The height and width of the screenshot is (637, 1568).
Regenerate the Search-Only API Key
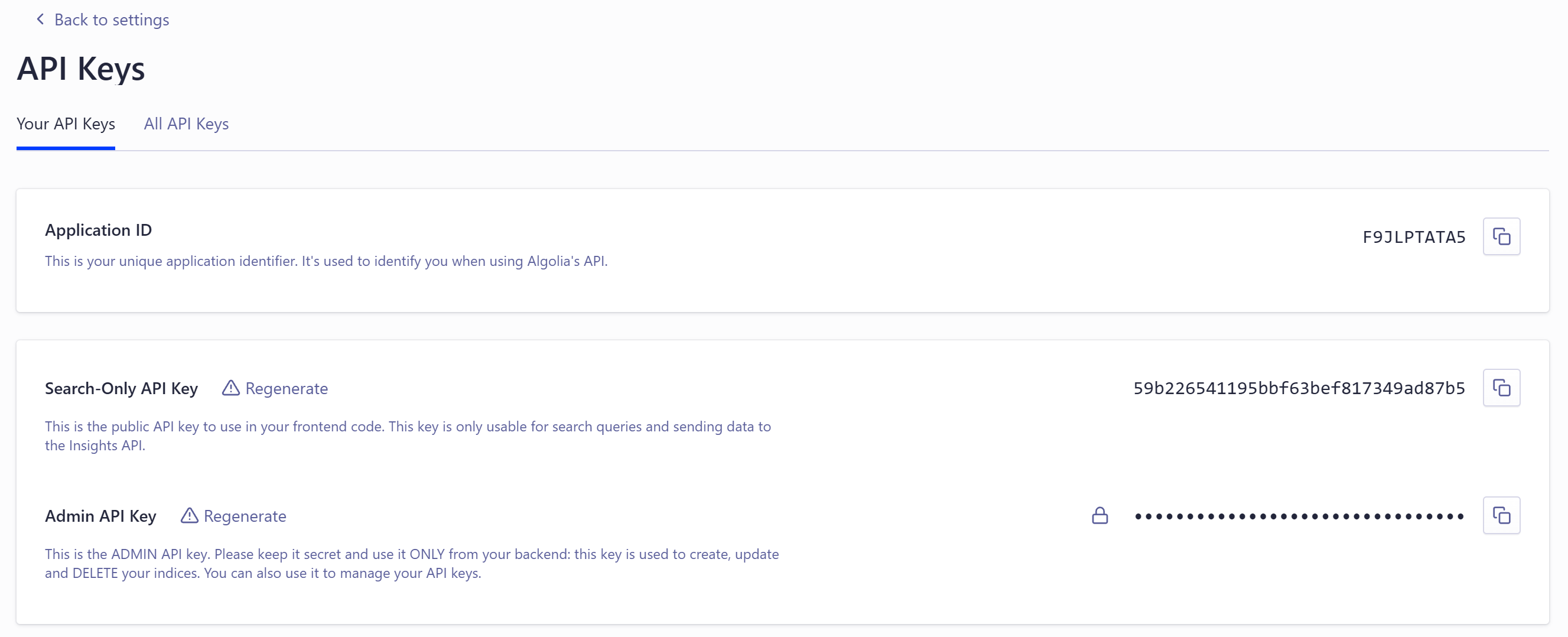point(286,389)
